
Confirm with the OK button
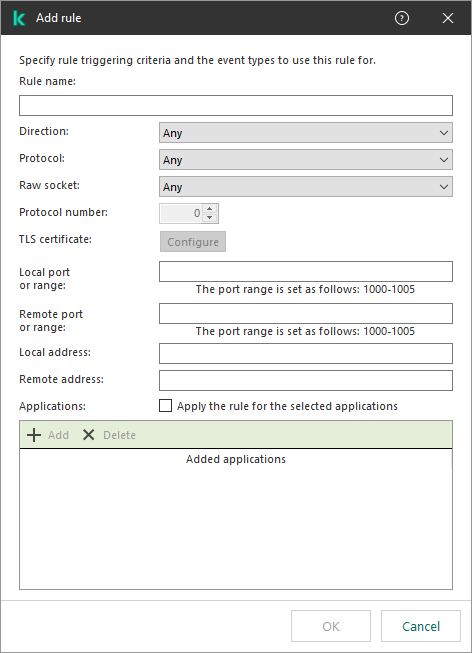coord(331,626)
